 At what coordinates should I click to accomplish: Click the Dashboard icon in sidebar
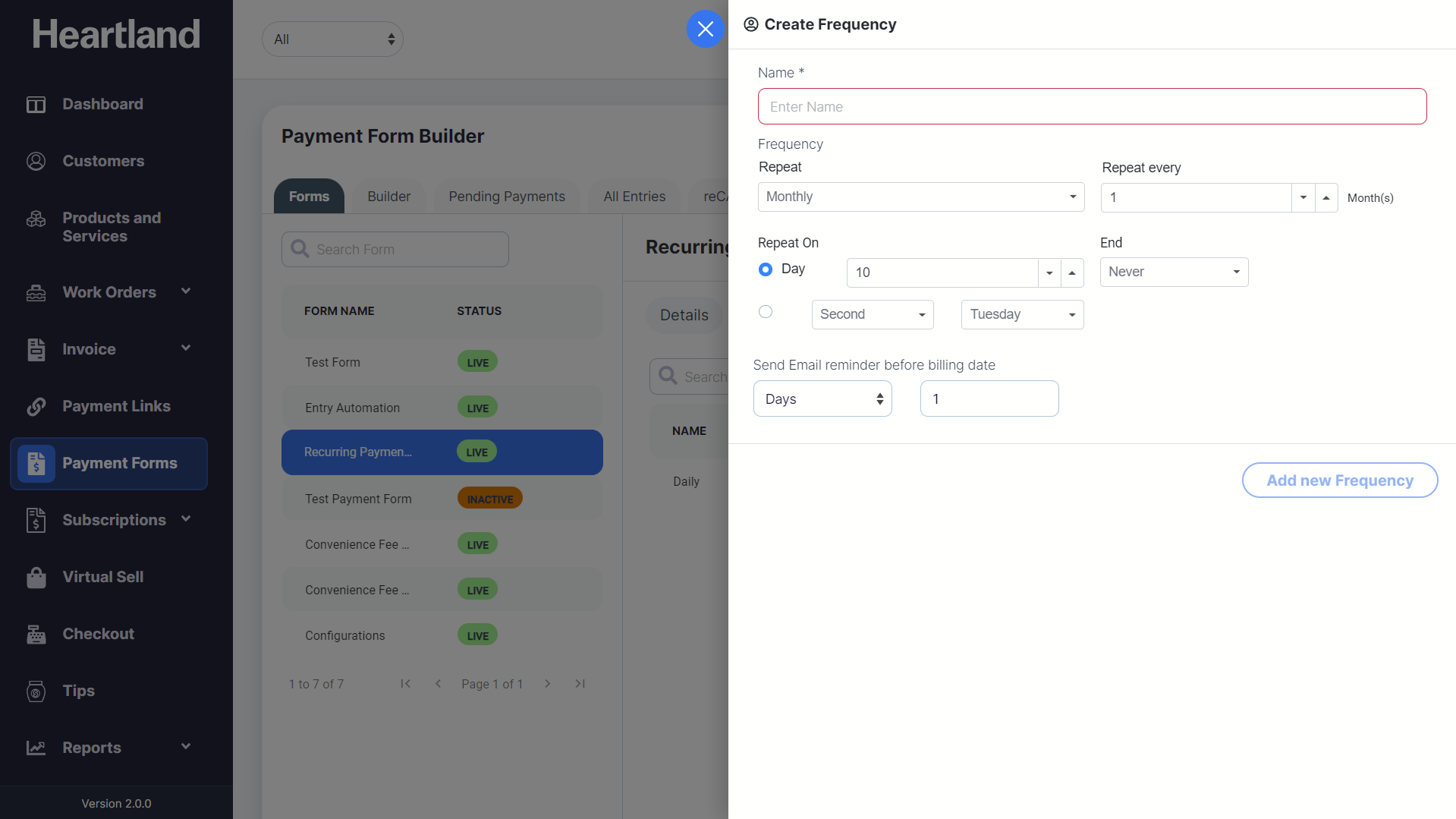(x=36, y=105)
